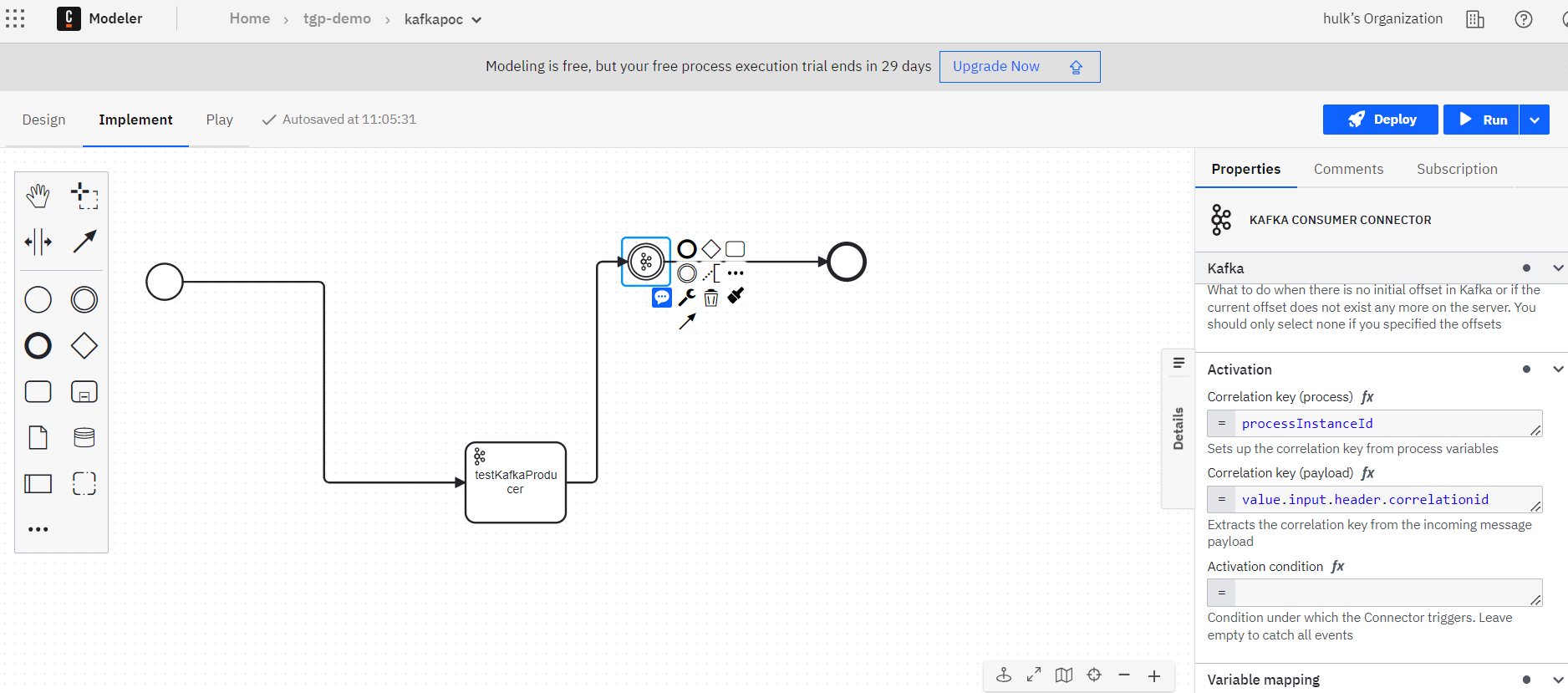Activate the Lasso selection tool

coord(84,196)
